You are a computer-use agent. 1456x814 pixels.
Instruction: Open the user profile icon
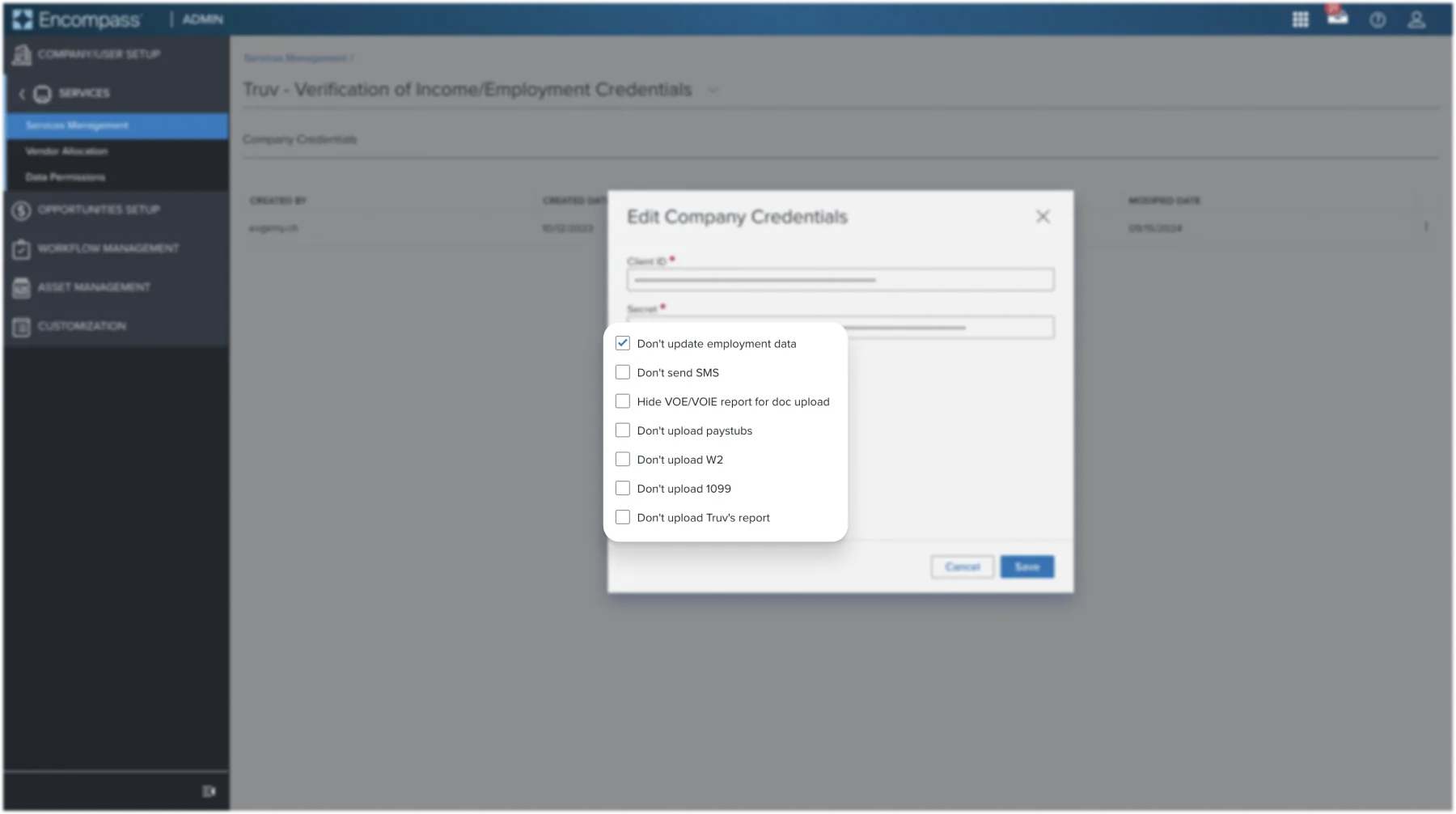click(x=1416, y=19)
